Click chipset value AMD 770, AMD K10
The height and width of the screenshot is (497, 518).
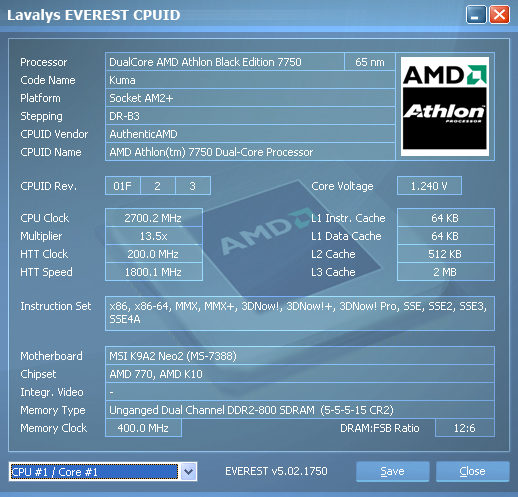click(x=300, y=374)
